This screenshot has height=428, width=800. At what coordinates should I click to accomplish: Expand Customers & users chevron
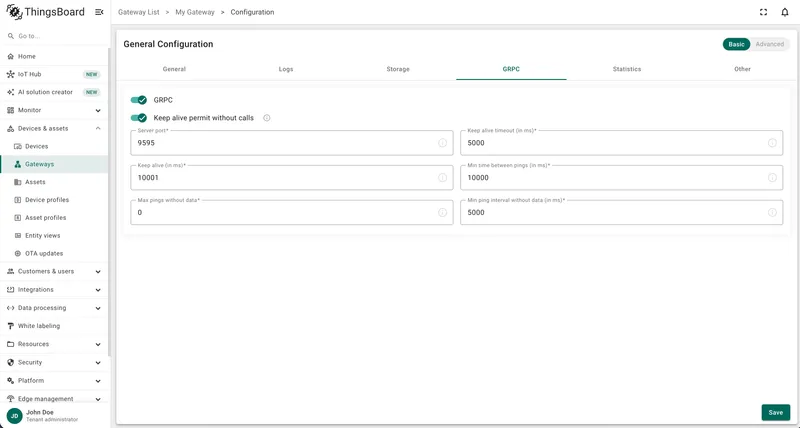point(98,272)
